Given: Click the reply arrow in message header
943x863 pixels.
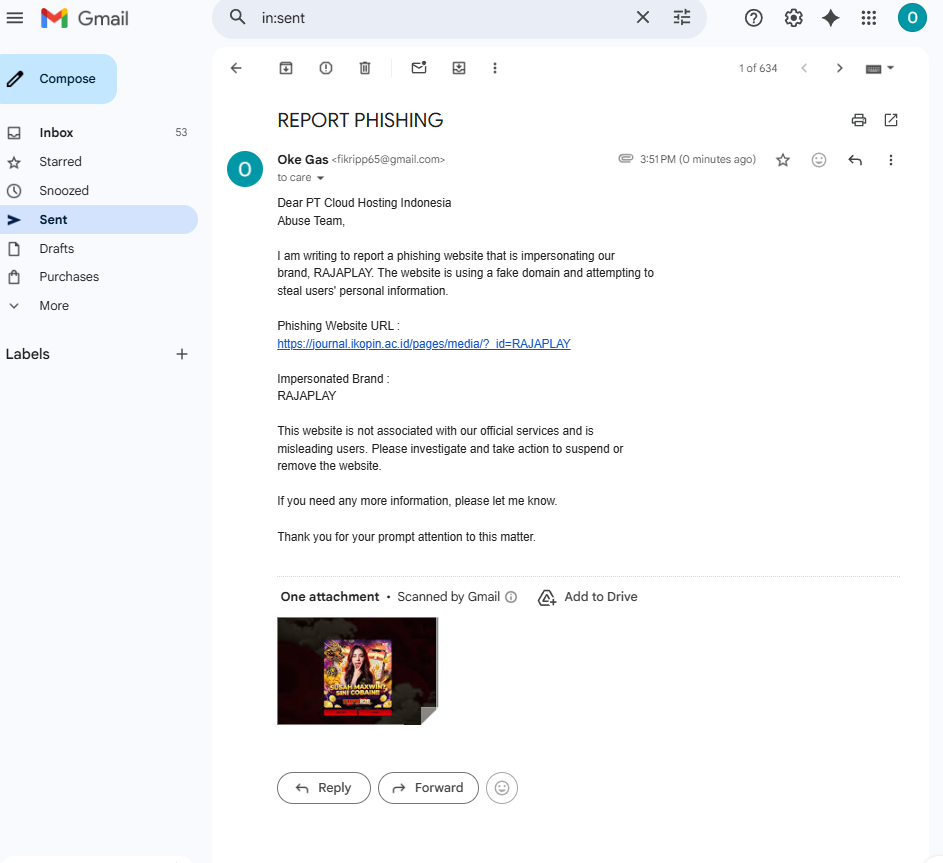Looking at the screenshot, I should point(855,160).
